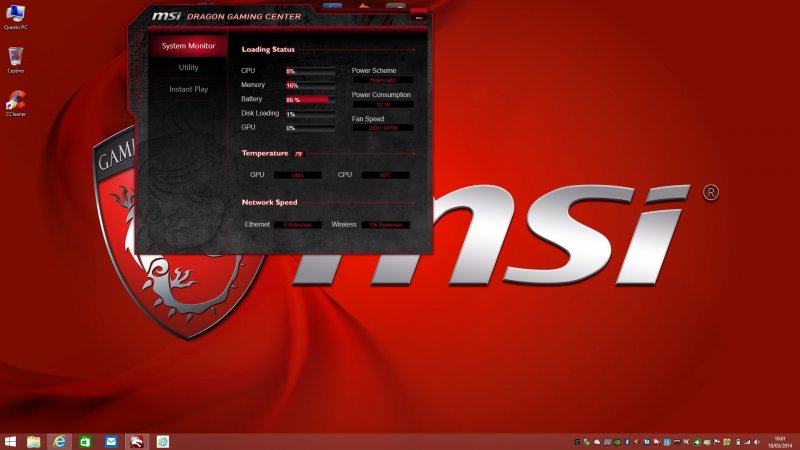This screenshot has height=450, width=800.
Task: Click the Bluetooth tray icon
Action: pyautogui.click(x=627, y=442)
